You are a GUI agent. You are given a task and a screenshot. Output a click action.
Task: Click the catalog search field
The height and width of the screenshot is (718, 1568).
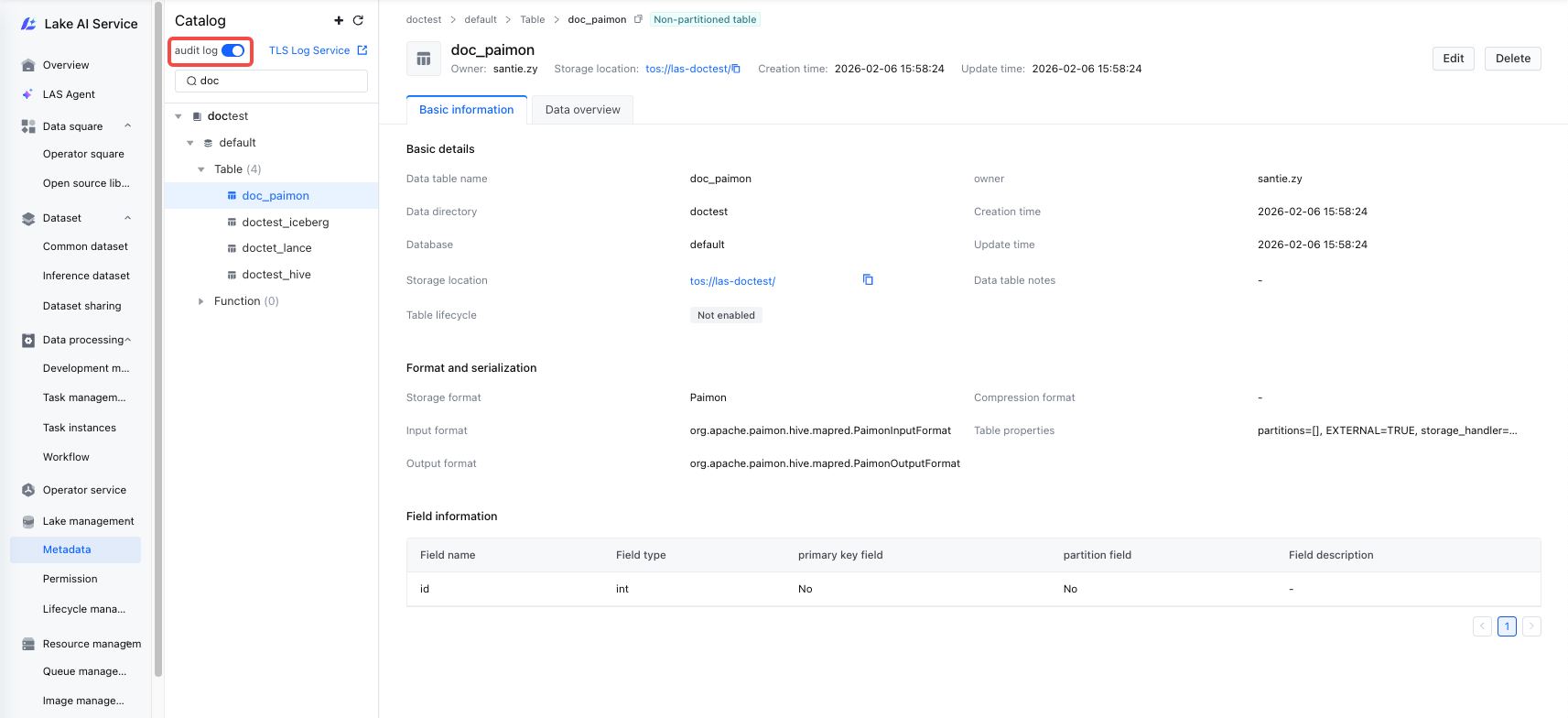271,81
